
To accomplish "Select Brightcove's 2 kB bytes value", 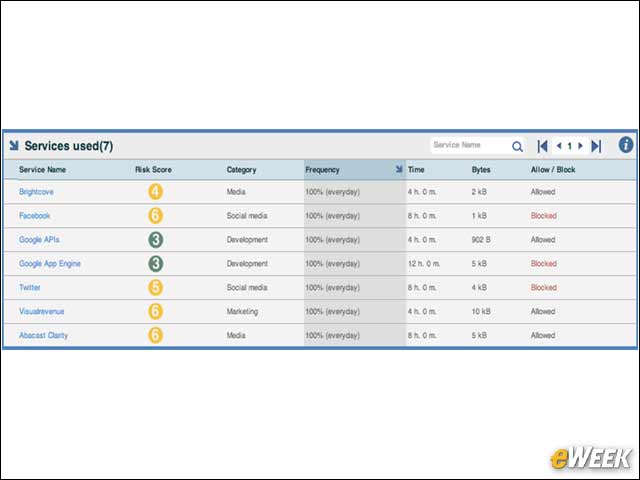I will click(x=479, y=192).
